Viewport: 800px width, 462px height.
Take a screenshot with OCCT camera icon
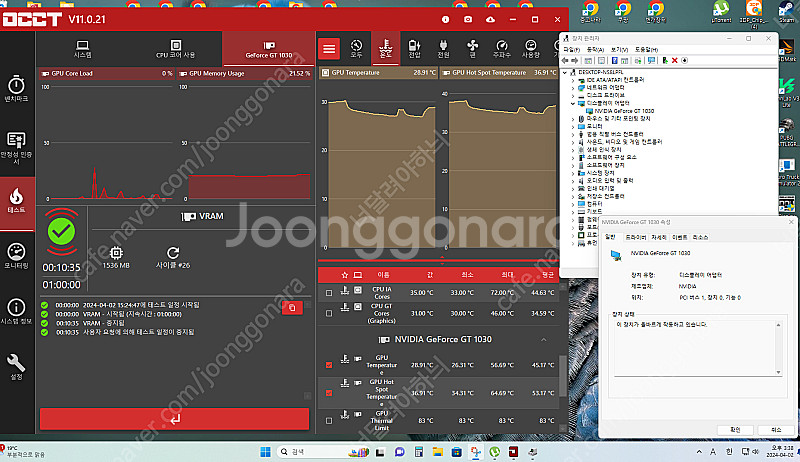468,19
